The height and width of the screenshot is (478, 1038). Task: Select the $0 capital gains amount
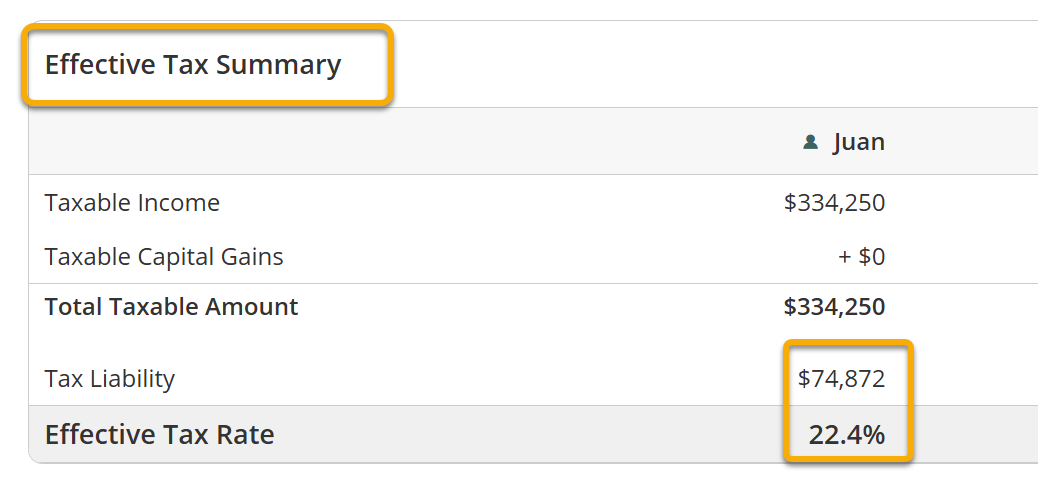[872, 257]
